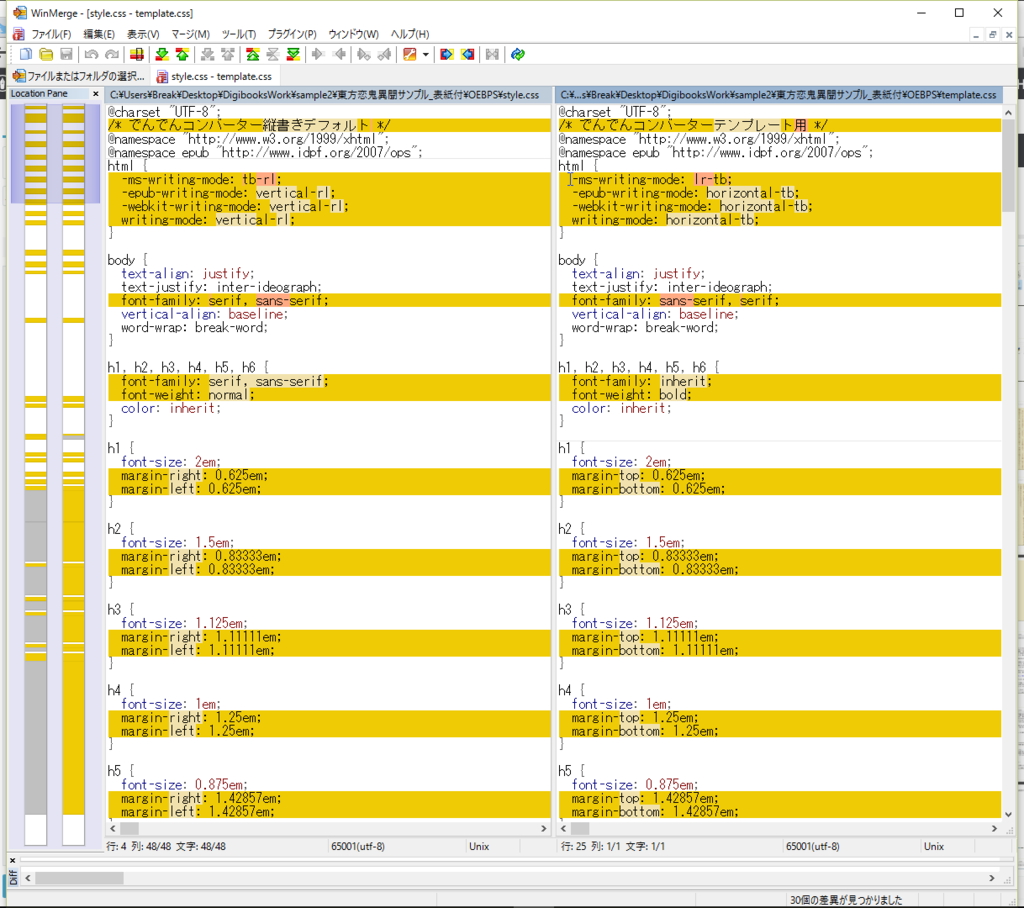
Task: Copy right and advance icon
Action: (x=364, y=54)
